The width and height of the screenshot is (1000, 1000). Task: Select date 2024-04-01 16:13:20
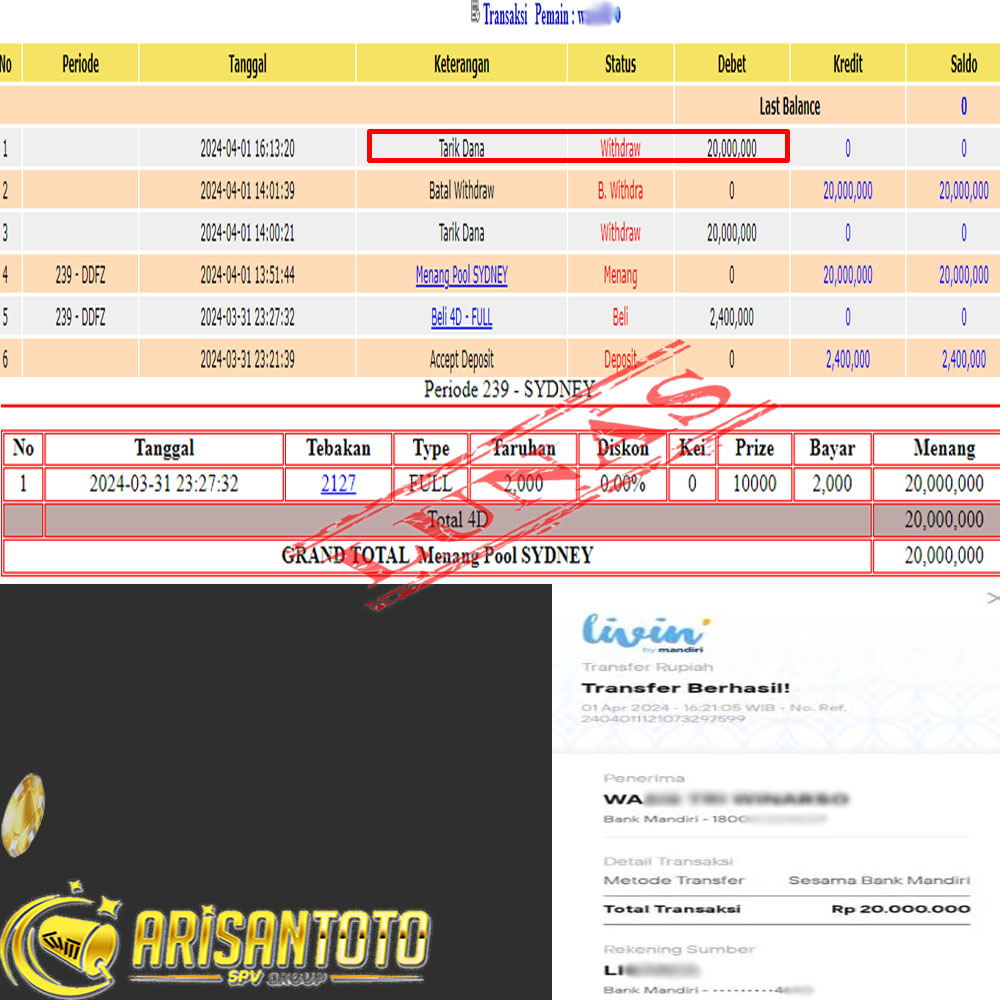pos(247,149)
